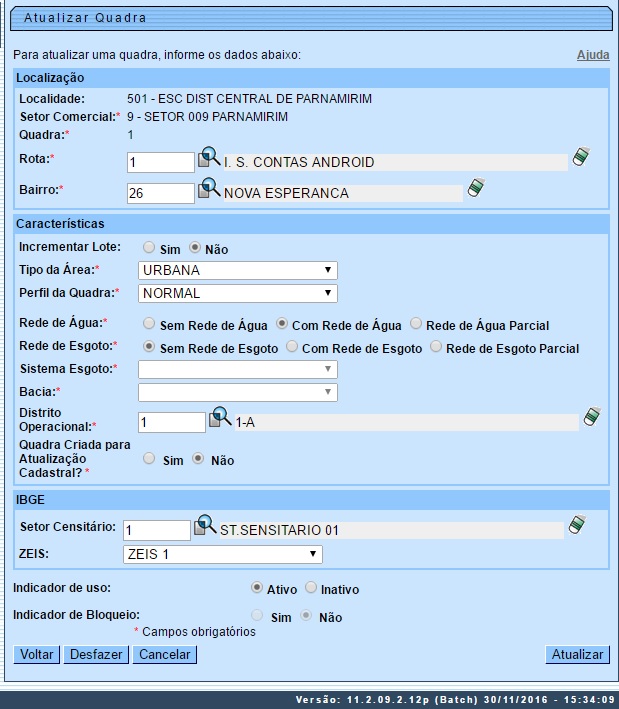619x709 pixels.
Task: Choose Rede de Água Parcial option
Action: coord(417,324)
